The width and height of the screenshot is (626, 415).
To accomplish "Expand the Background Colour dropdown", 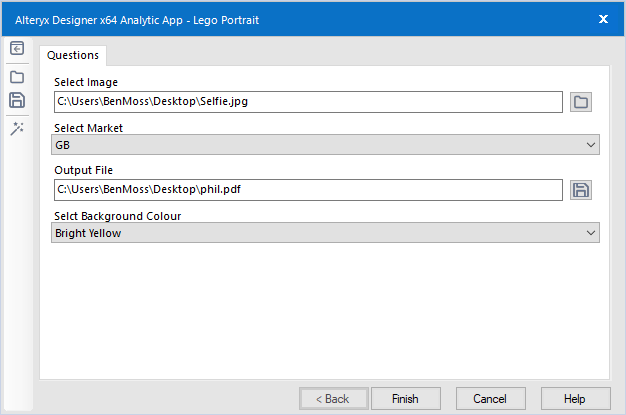I will coord(326,233).
